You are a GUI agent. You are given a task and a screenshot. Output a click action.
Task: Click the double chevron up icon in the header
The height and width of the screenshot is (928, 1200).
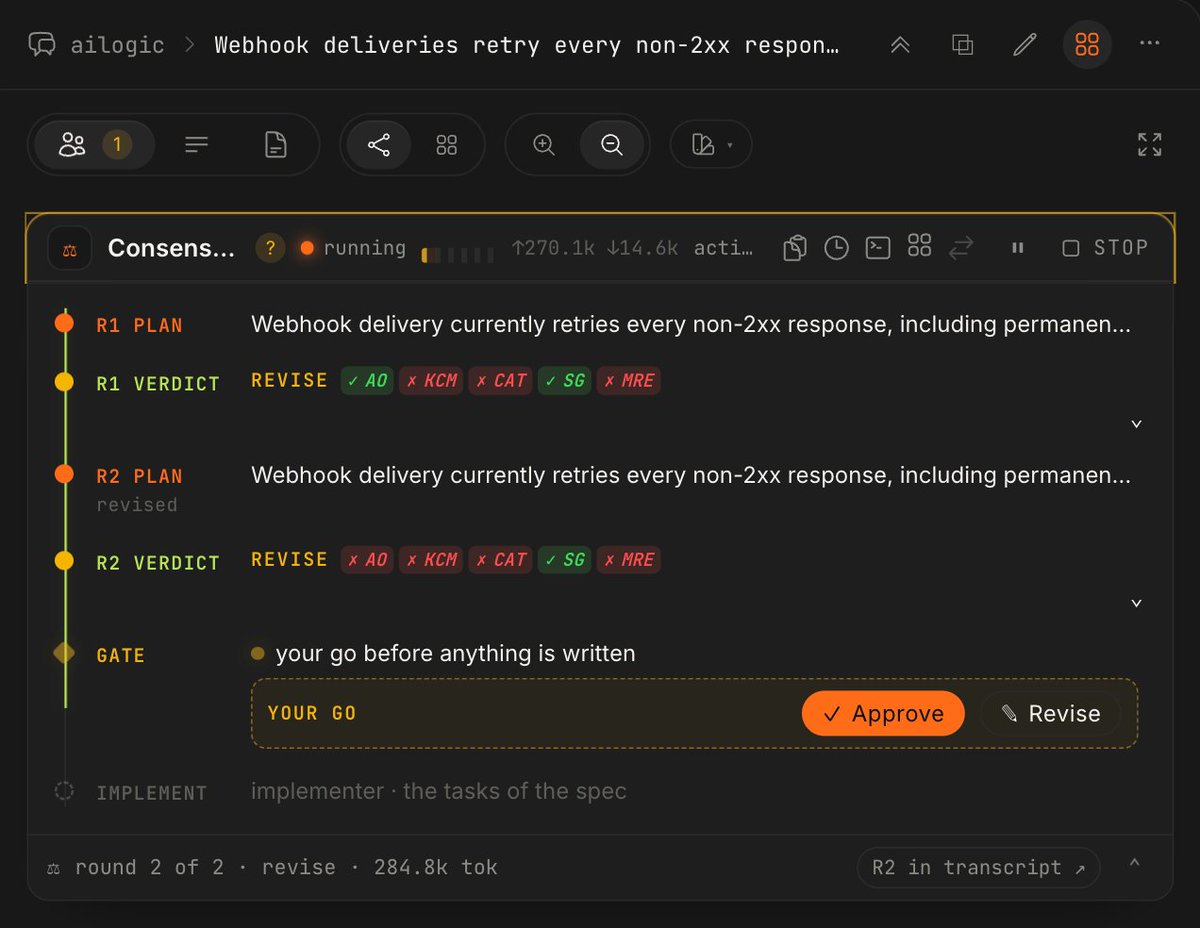click(900, 45)
